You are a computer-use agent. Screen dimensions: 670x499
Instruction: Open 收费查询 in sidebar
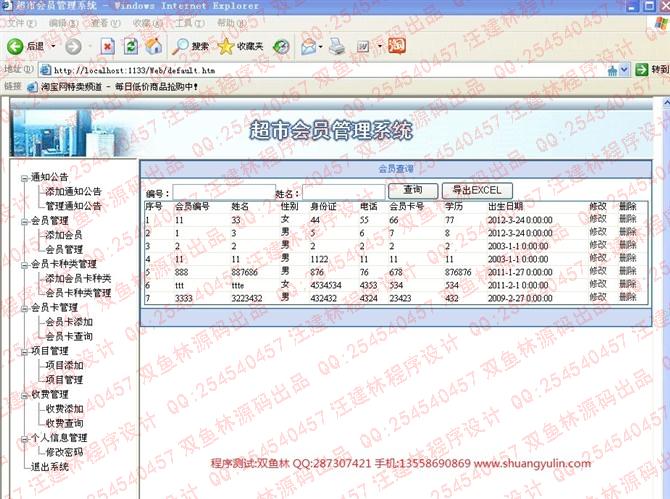[64, 423]
